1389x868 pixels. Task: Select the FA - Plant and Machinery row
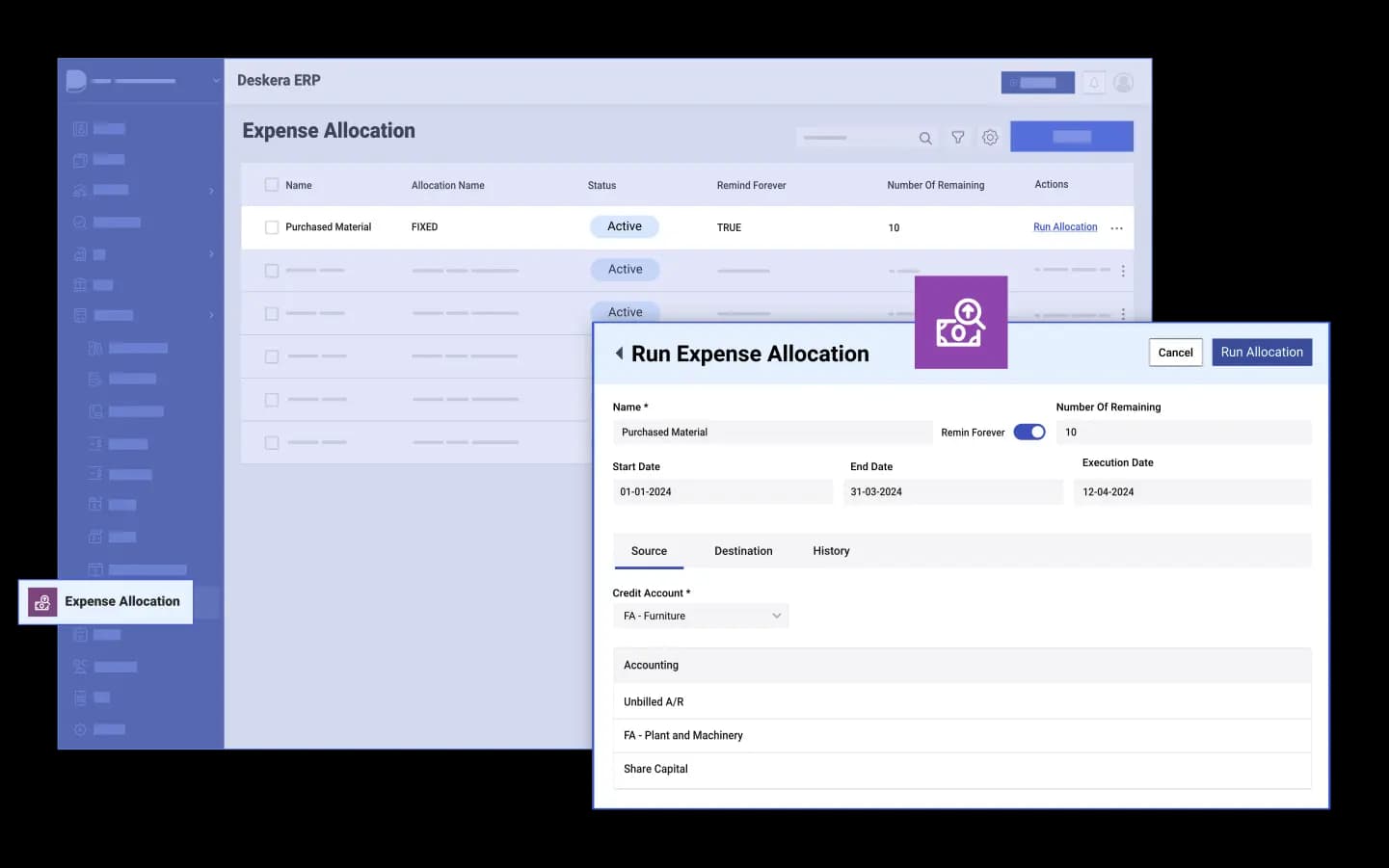pos(962,736)
